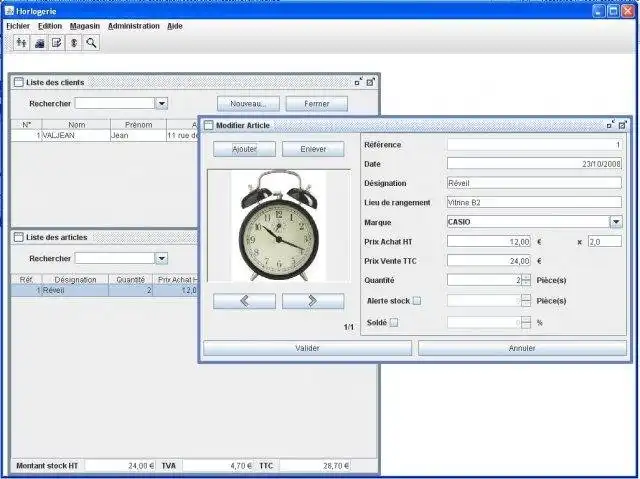Click the Date field showing 23/10/2008

534,164
